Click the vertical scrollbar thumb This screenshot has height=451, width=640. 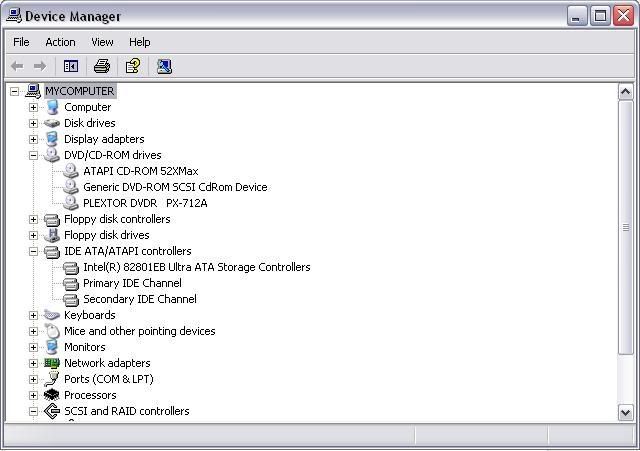click(x=625, y=227)
